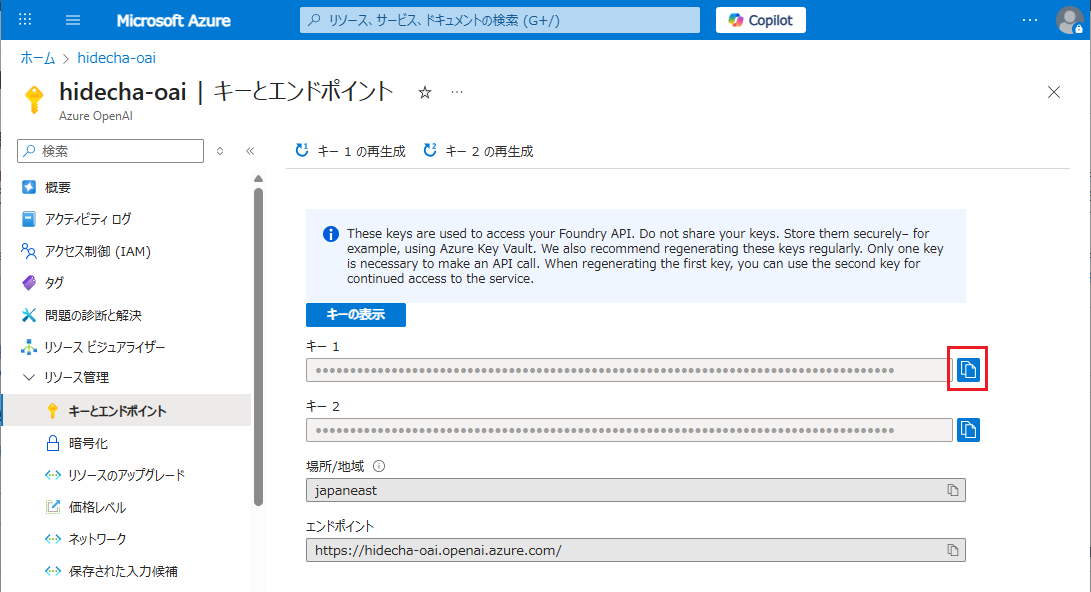The width and height of the screenshot is (1091, 592).
Task: Click the Microsoft Azure home logo text
Action: pos(173,20)
